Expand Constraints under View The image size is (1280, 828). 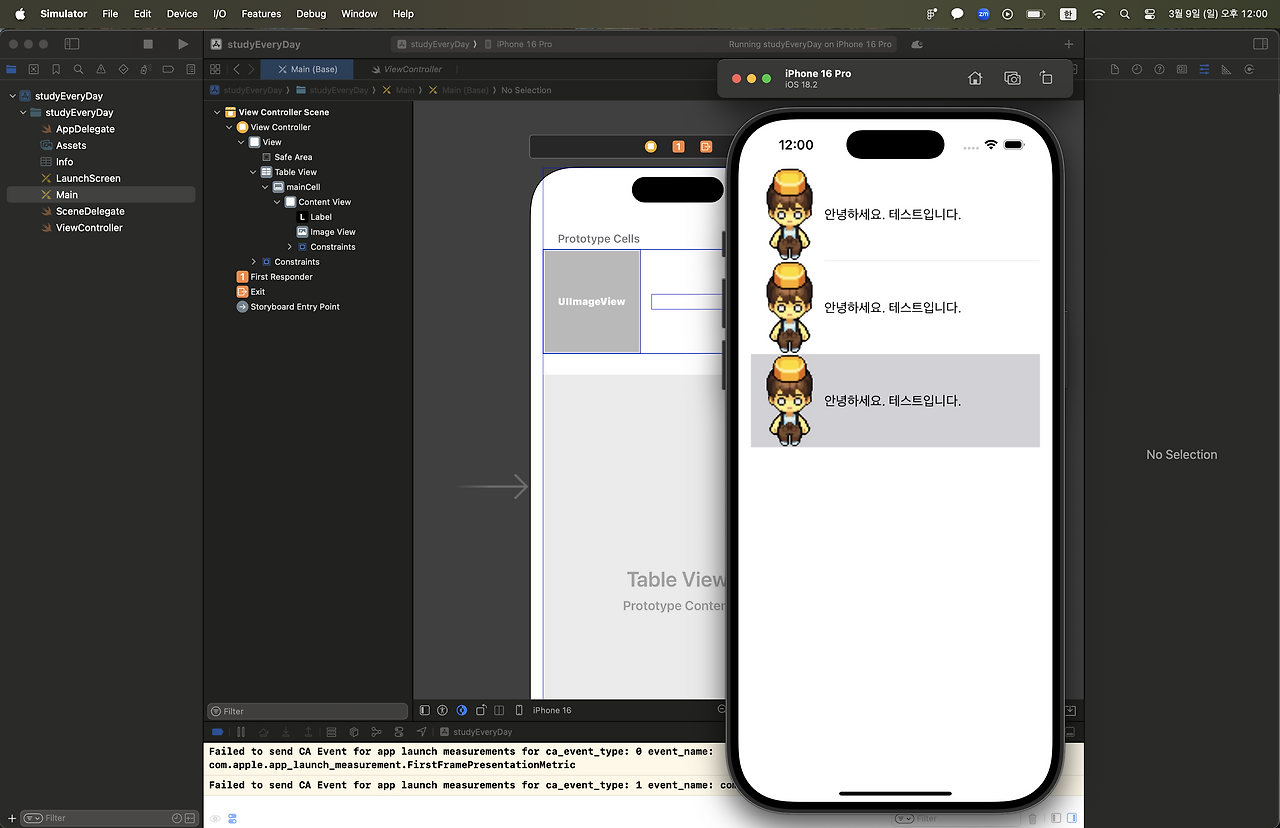click(x=253, y=262)
